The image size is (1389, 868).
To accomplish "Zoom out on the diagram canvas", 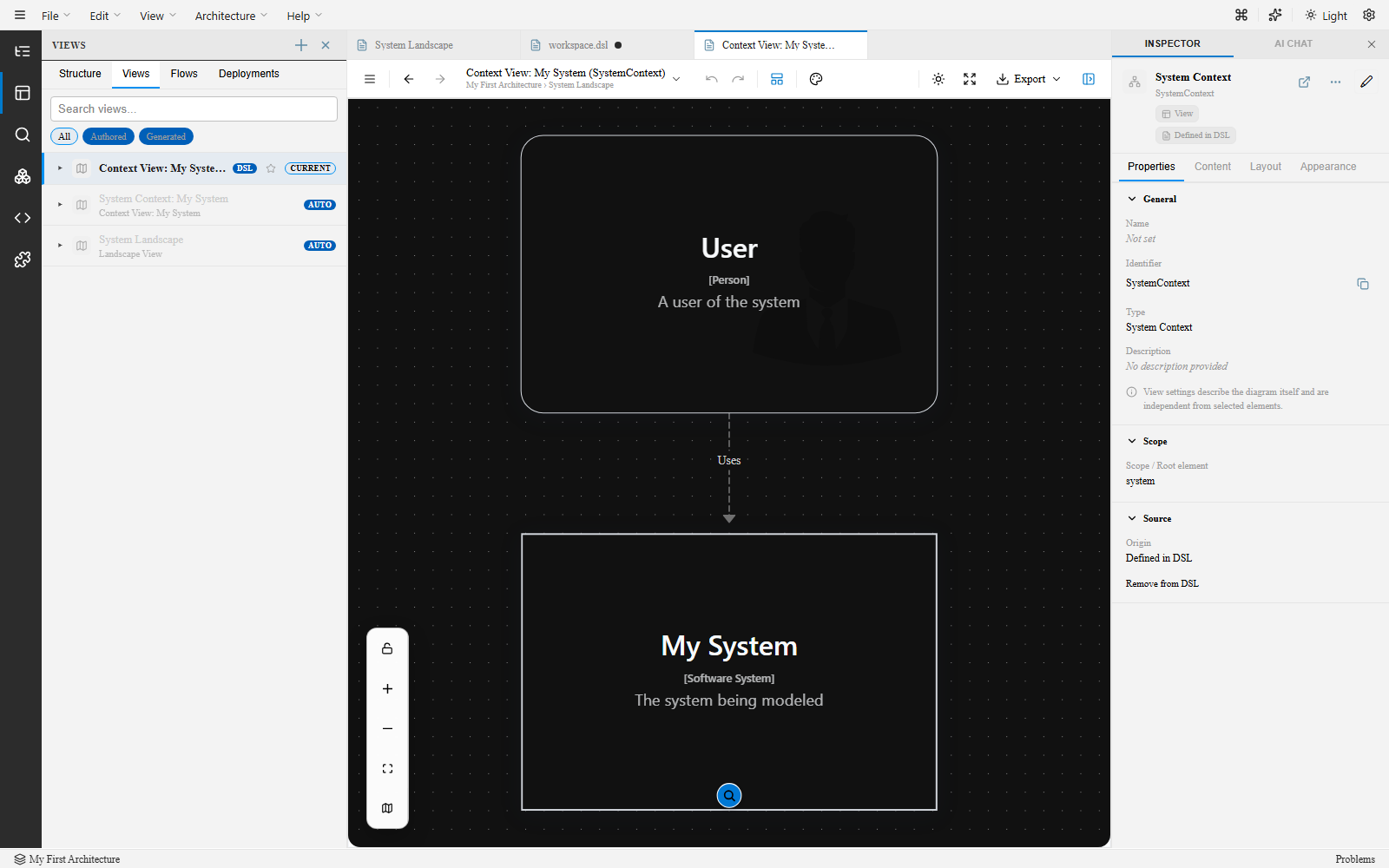I will click(x=387, y=729).
